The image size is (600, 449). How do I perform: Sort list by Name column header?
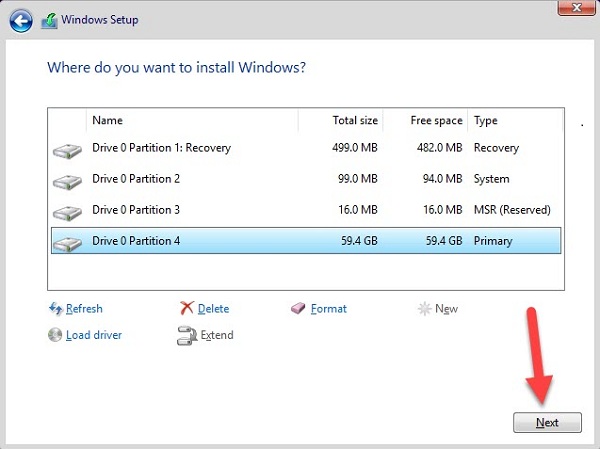pyautogui.click(x=190, y=120)
